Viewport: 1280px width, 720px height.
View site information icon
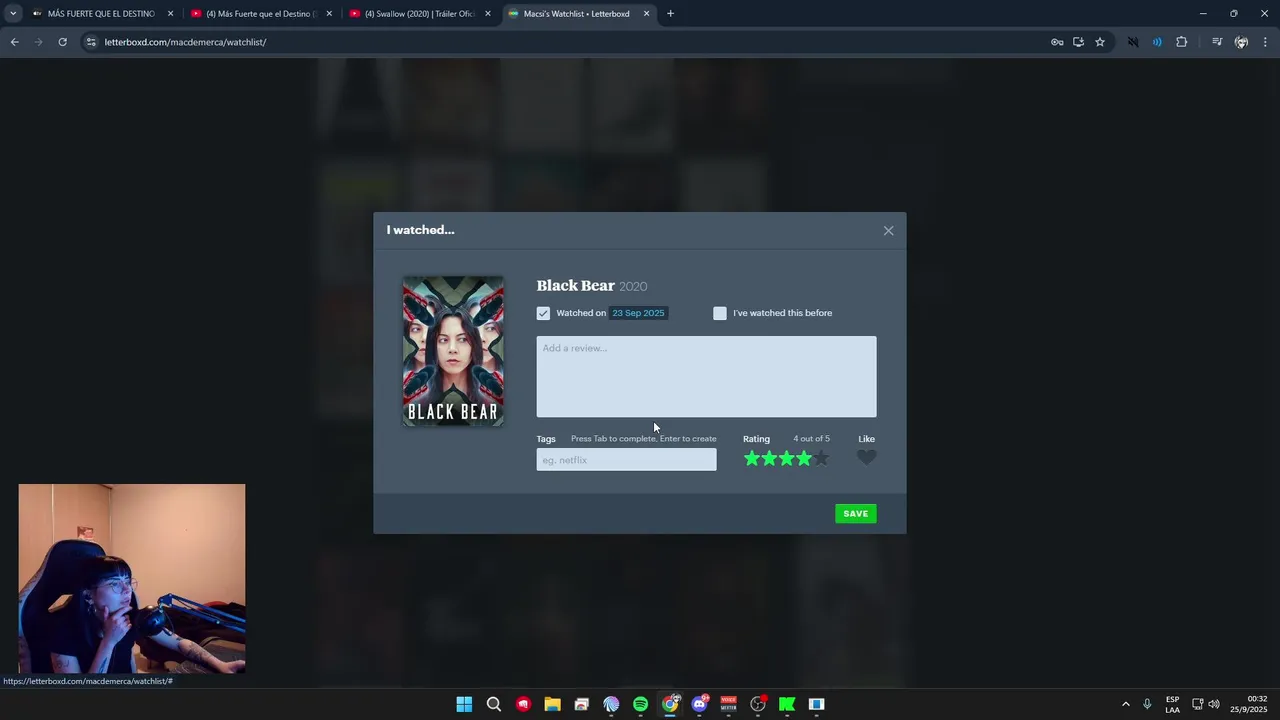[x=91, y=42]
